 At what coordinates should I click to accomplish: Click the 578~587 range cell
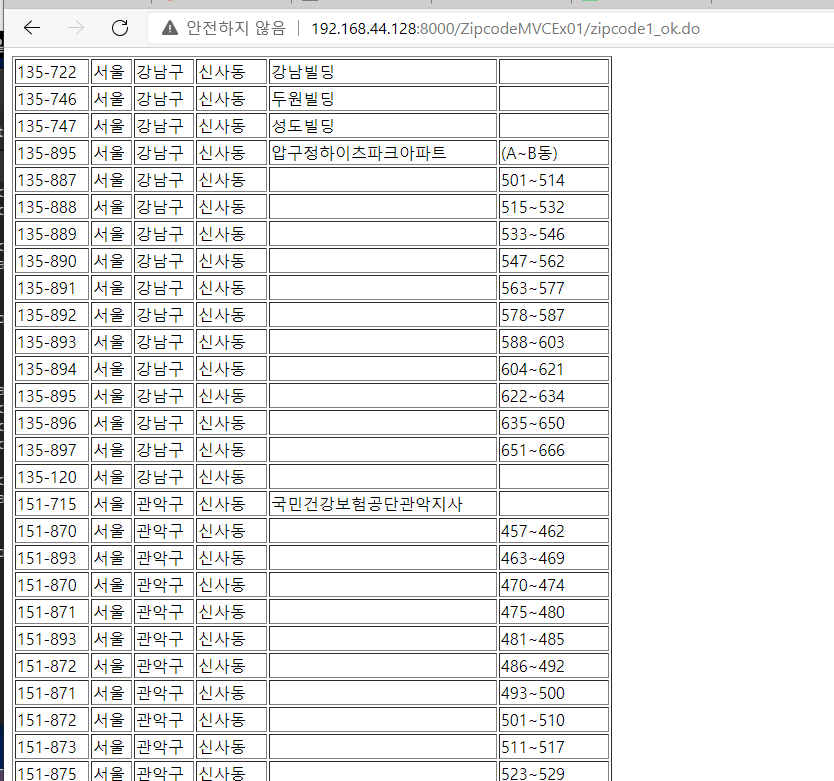click(x=554, y=315)
